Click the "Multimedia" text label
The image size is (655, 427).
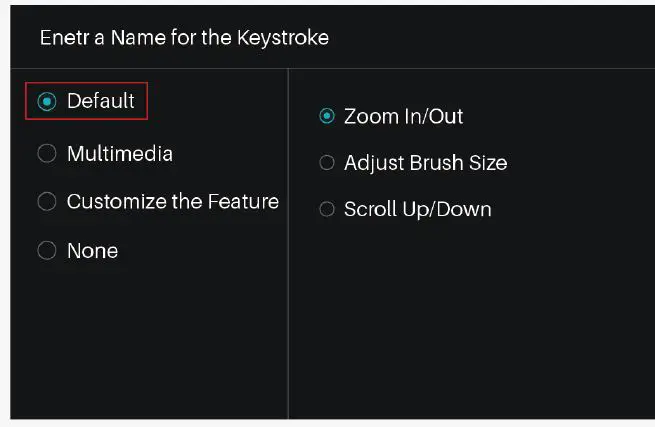119,154
